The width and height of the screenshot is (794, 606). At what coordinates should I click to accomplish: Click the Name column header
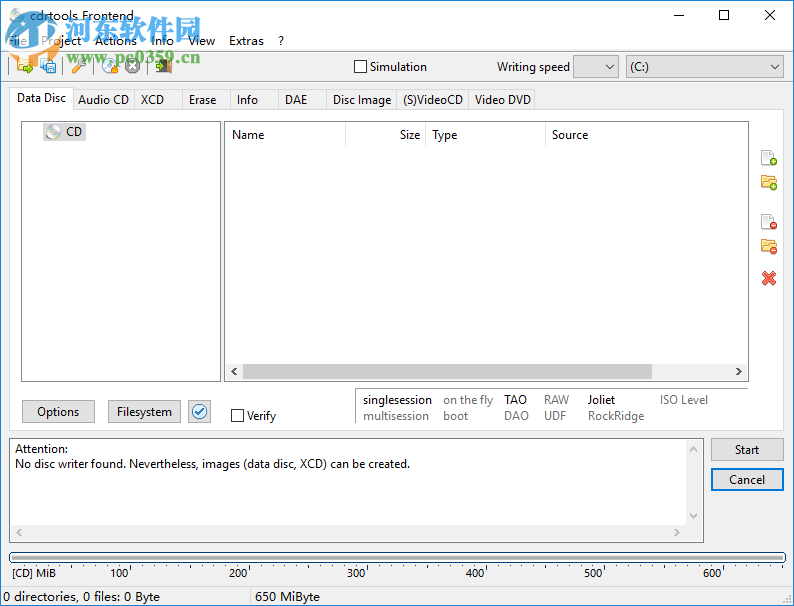285,135
